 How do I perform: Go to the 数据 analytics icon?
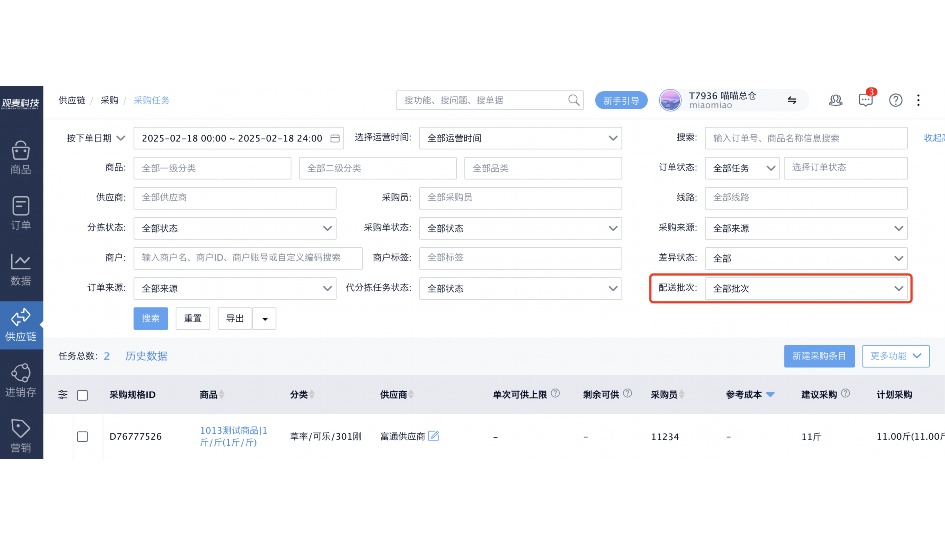pyautogui.click(x=21, y=268)
